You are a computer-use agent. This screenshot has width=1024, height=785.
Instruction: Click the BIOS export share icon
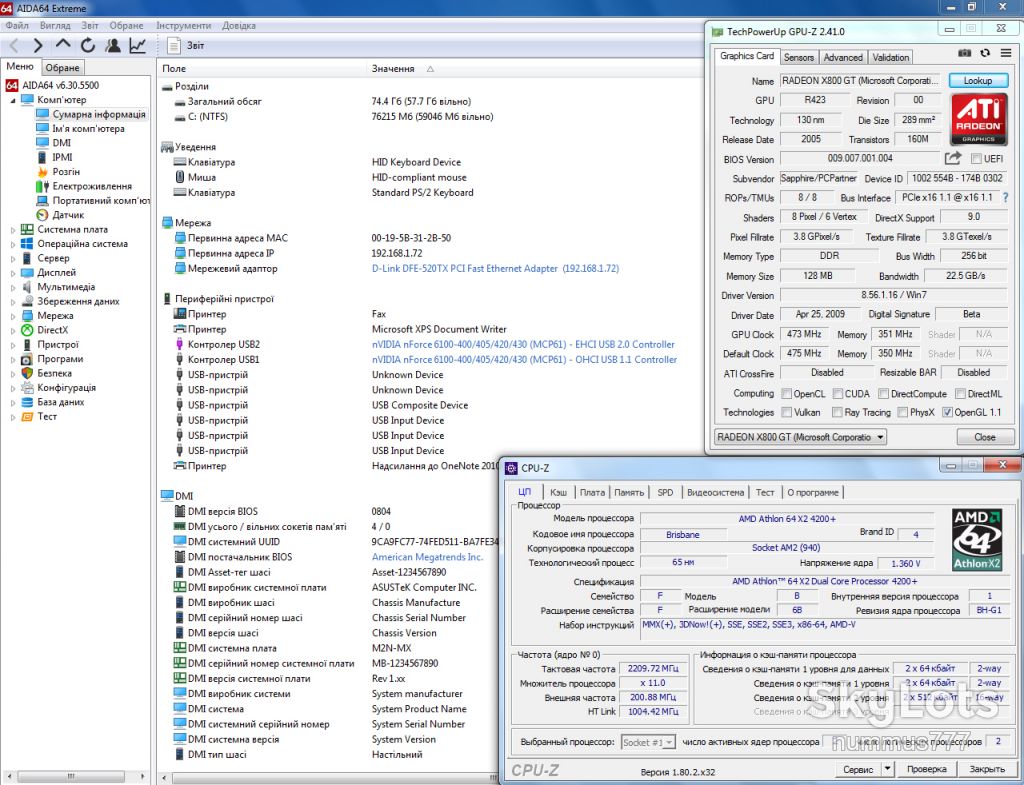tap(953, 158)
